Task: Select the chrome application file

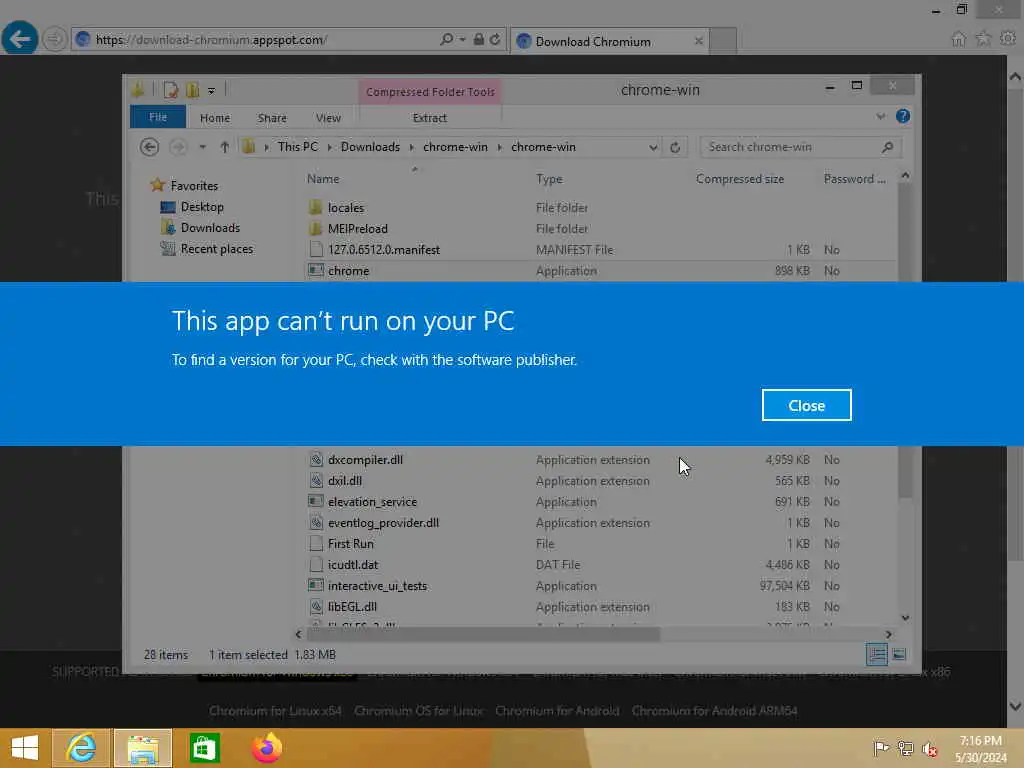Action: click(x=348, y=270)
